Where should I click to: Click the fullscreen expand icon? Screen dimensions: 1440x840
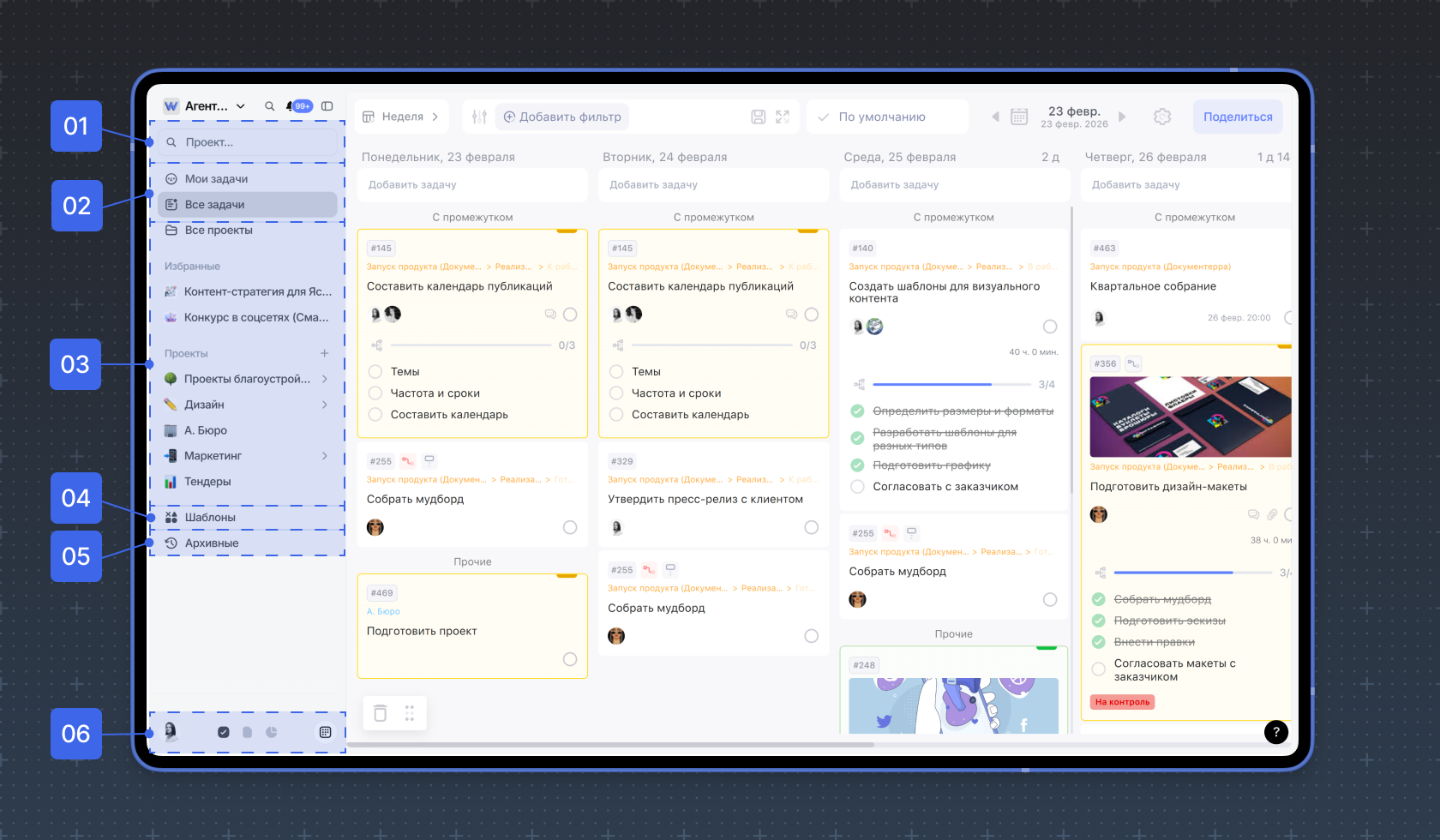point(783,117)
